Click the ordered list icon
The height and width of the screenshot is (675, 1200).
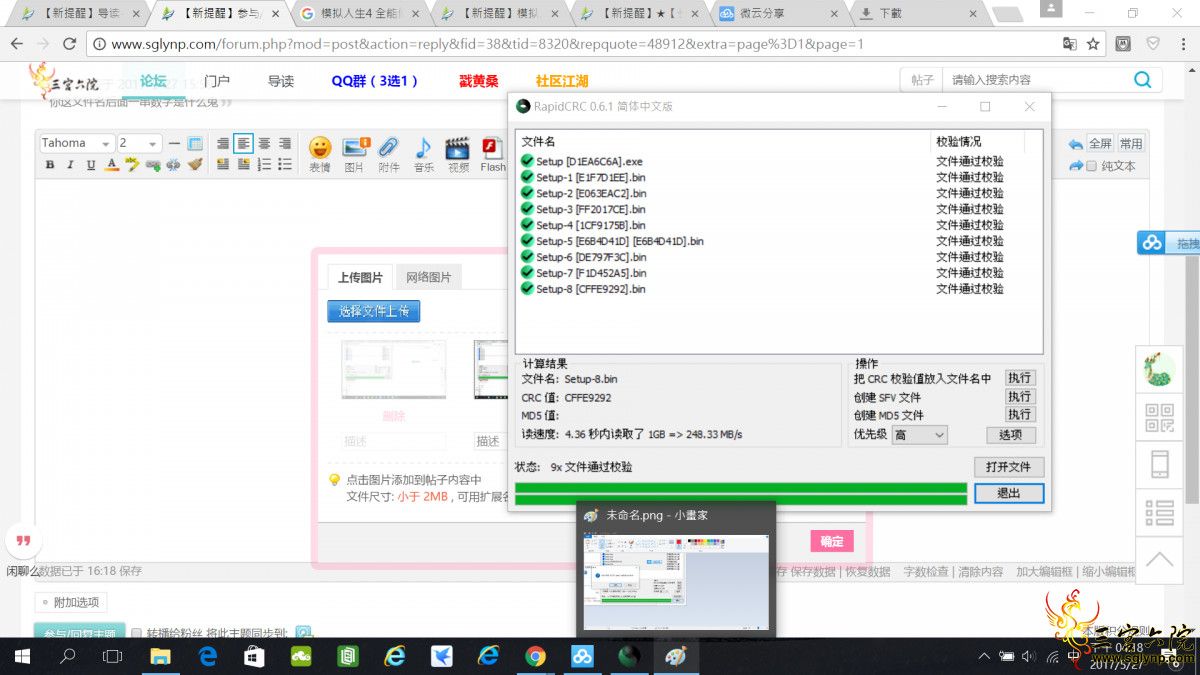(265, 165)
